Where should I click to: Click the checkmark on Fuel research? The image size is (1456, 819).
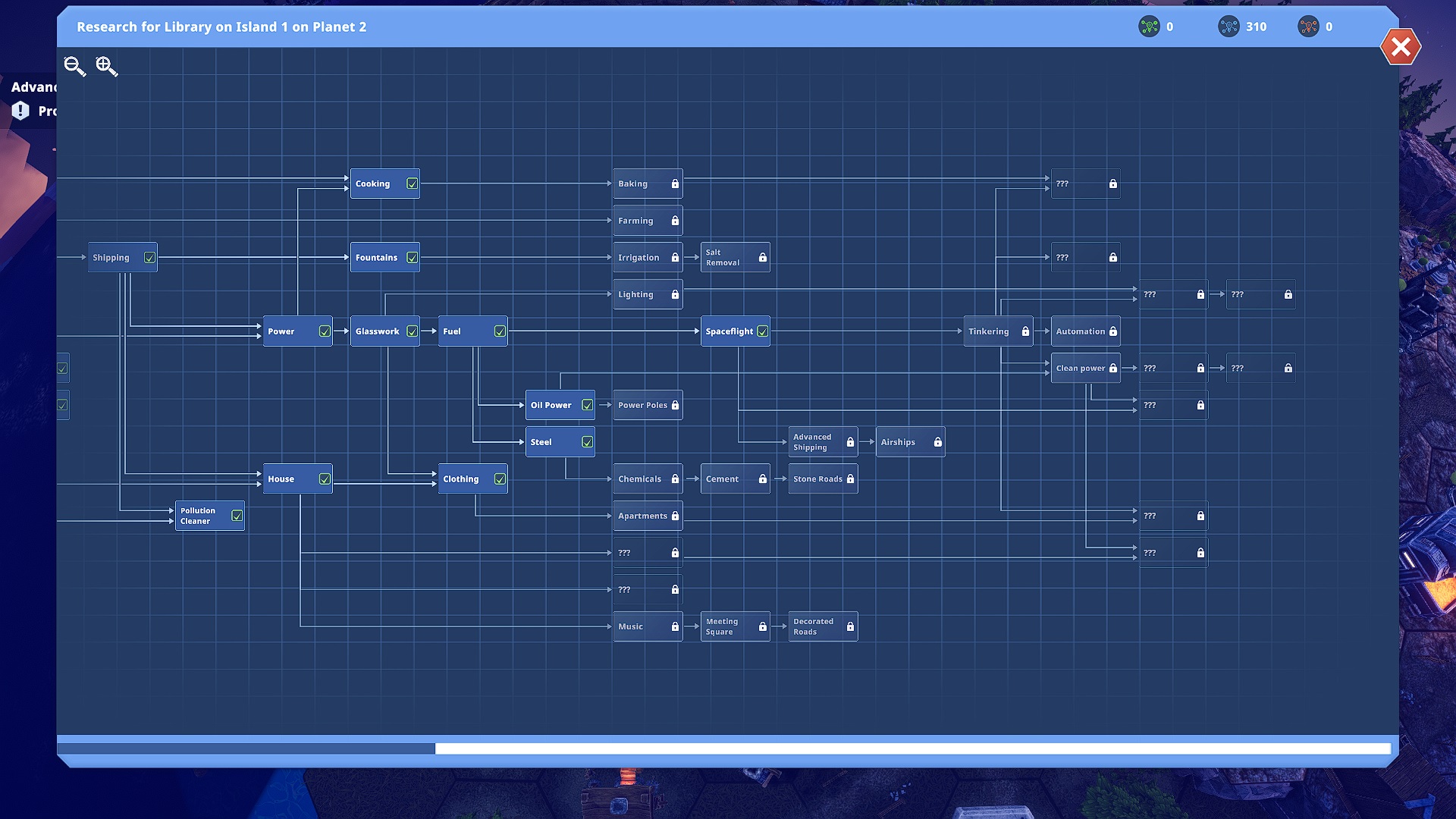click(x=500, y=331)
